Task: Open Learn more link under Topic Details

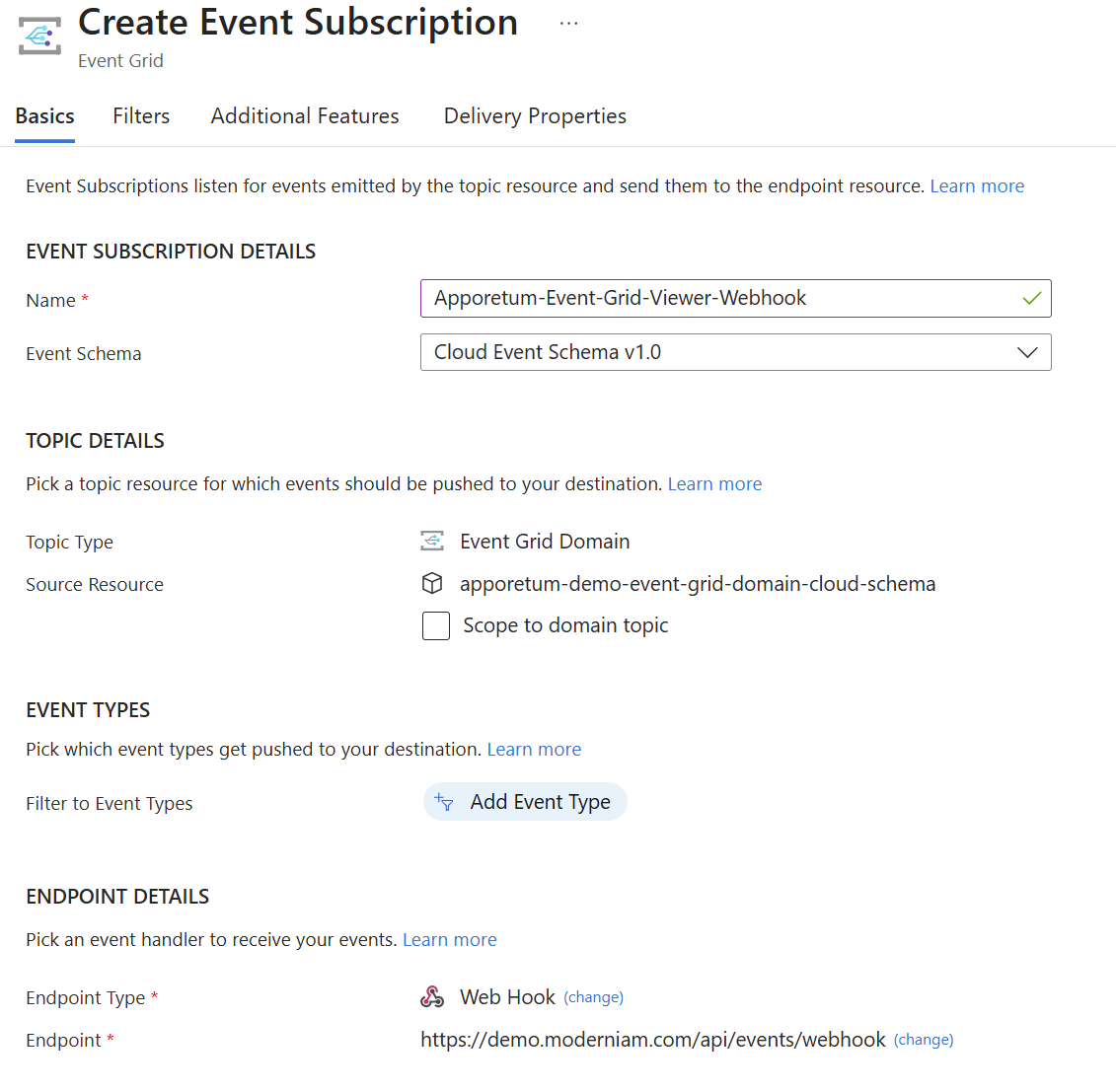Action: tap(714, 483)
